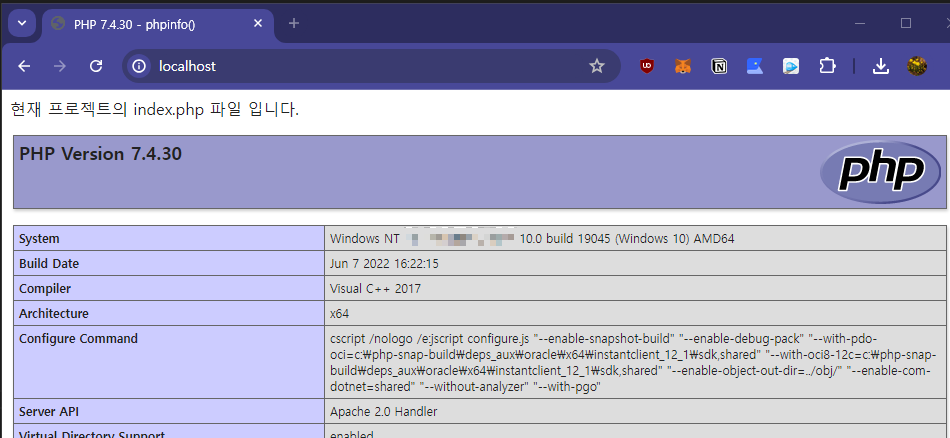Select the Windows NT system value

click(532, 239)
